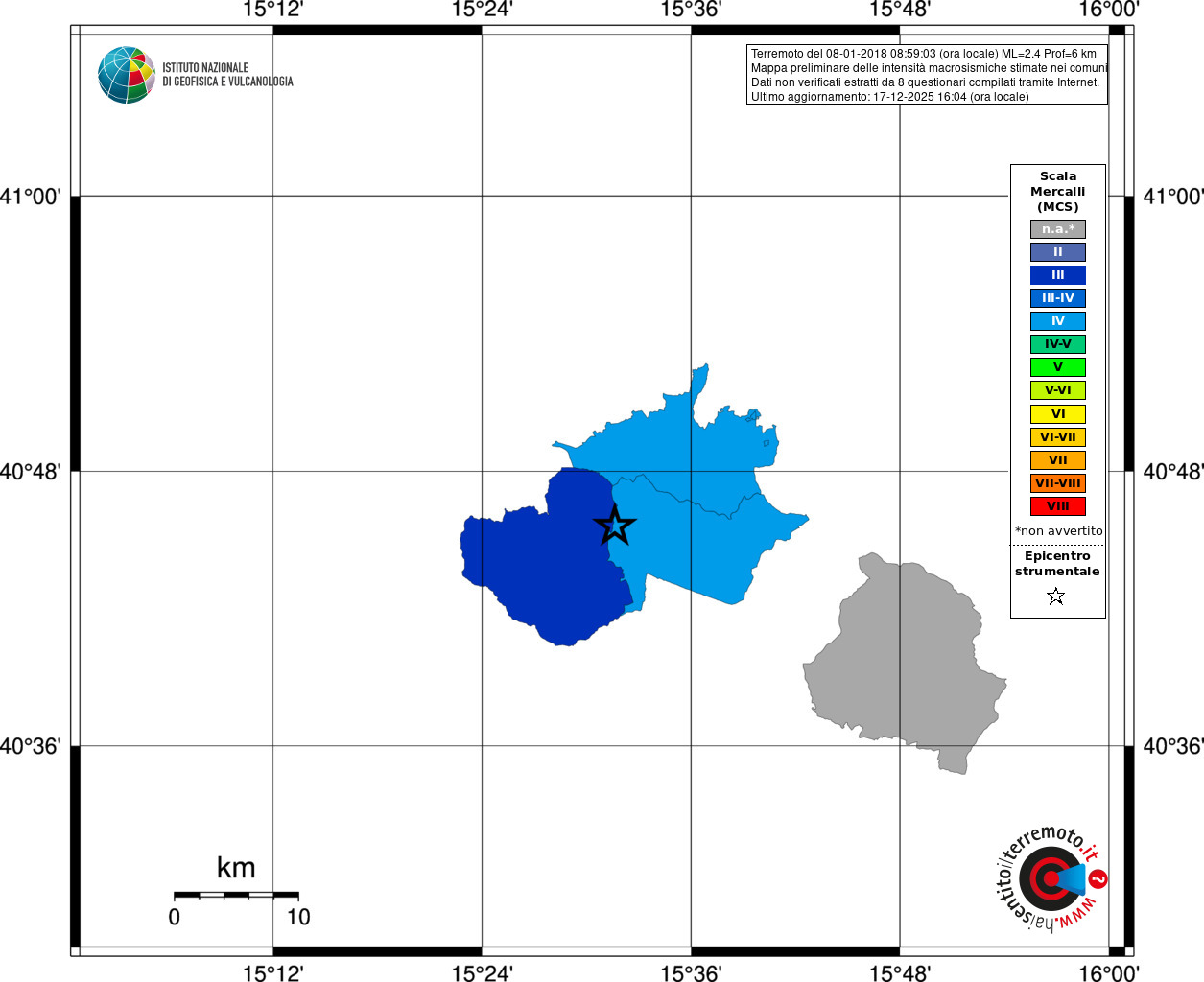Image resolution: width=1204 pixels, height=982 pixels.
Task: Click the right axis label 40°36'
Action: (1172, 746)
